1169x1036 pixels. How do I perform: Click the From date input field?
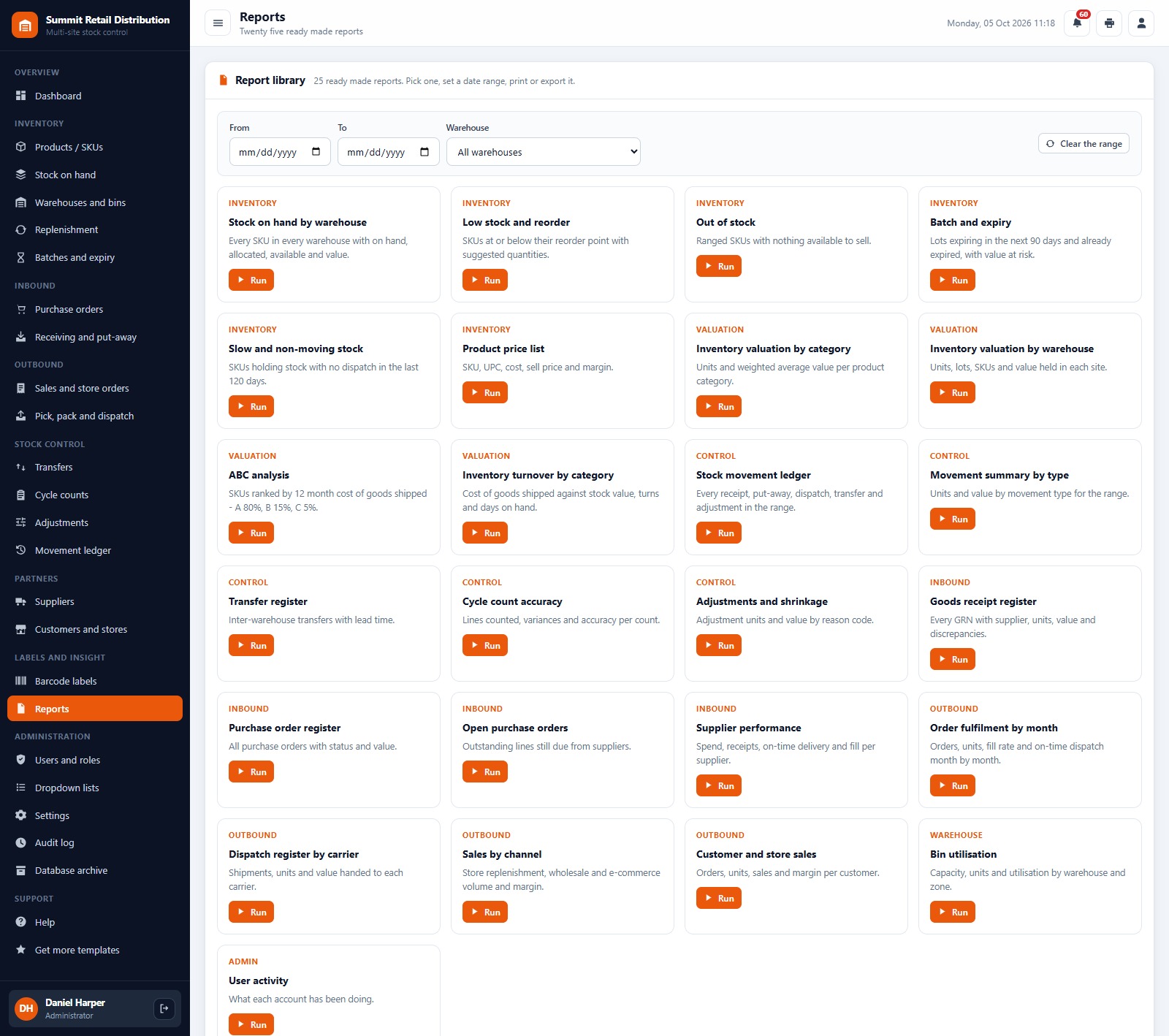pyautogui.click(x=280, y=152)
